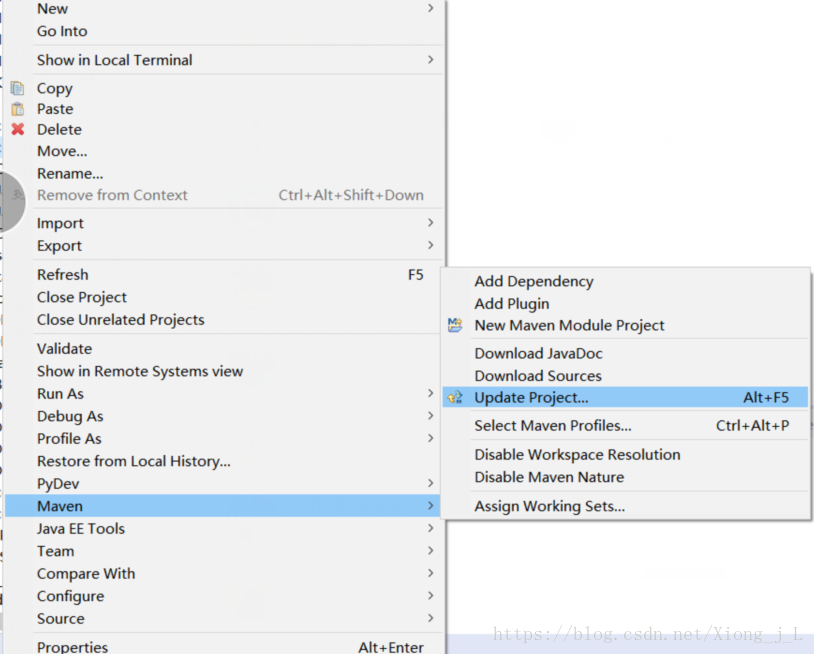Viewport: 814px width, 654px height.
Task: Expand the Maven submenu arrow
Action: point(430,505)
